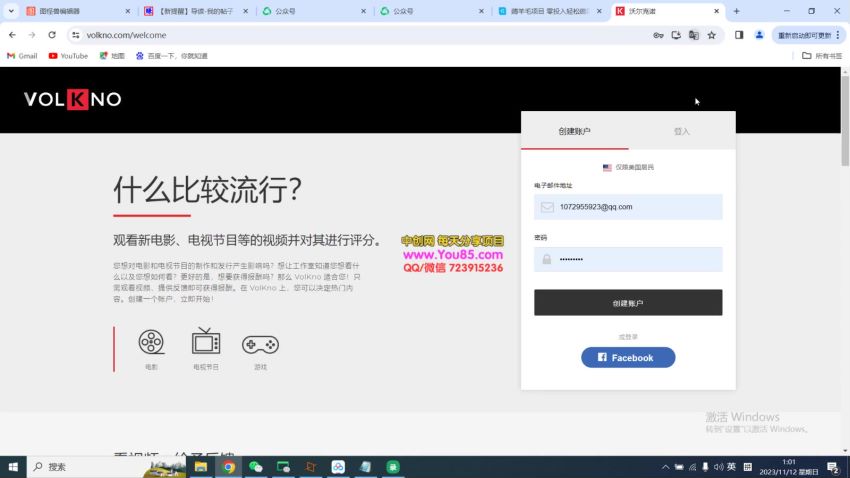
Task: Bookmark this page with the star icon
Action: [712, 35]
